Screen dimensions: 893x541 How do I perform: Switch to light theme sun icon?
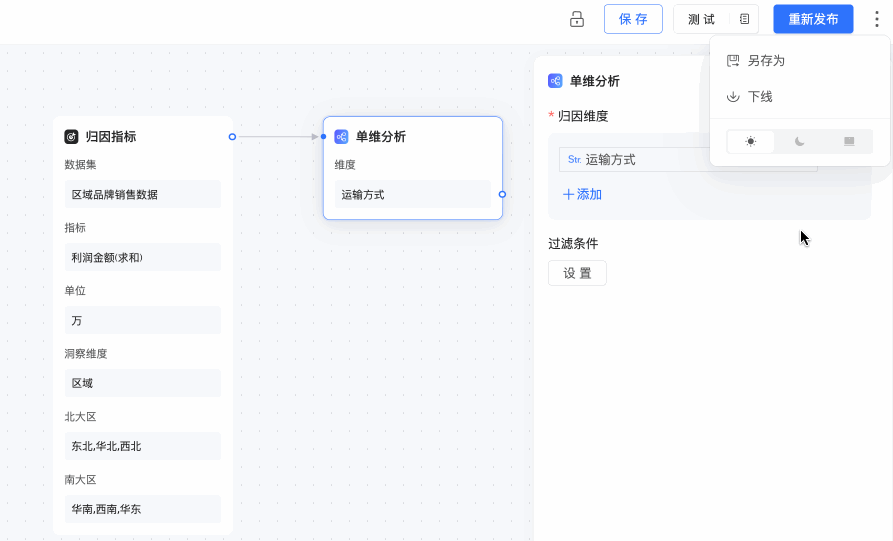pyautogui.click(x=751, y=142)
